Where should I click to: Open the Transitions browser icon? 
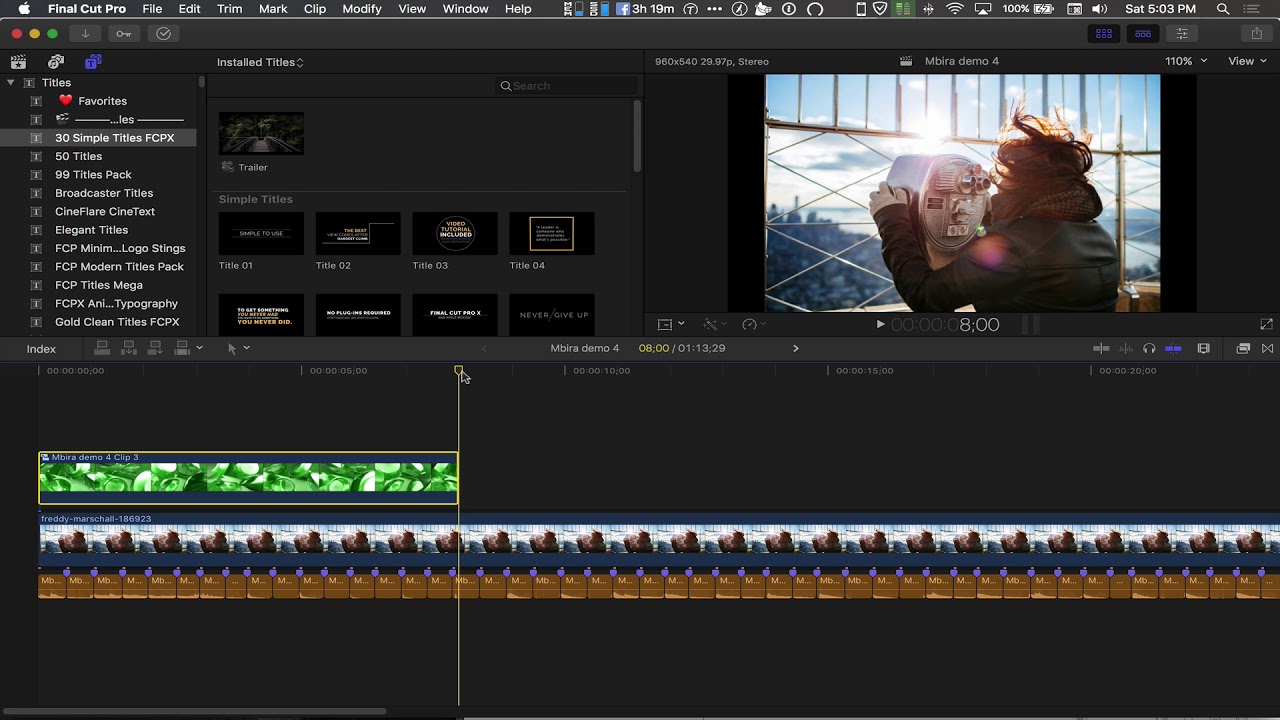pos(1267,348)
